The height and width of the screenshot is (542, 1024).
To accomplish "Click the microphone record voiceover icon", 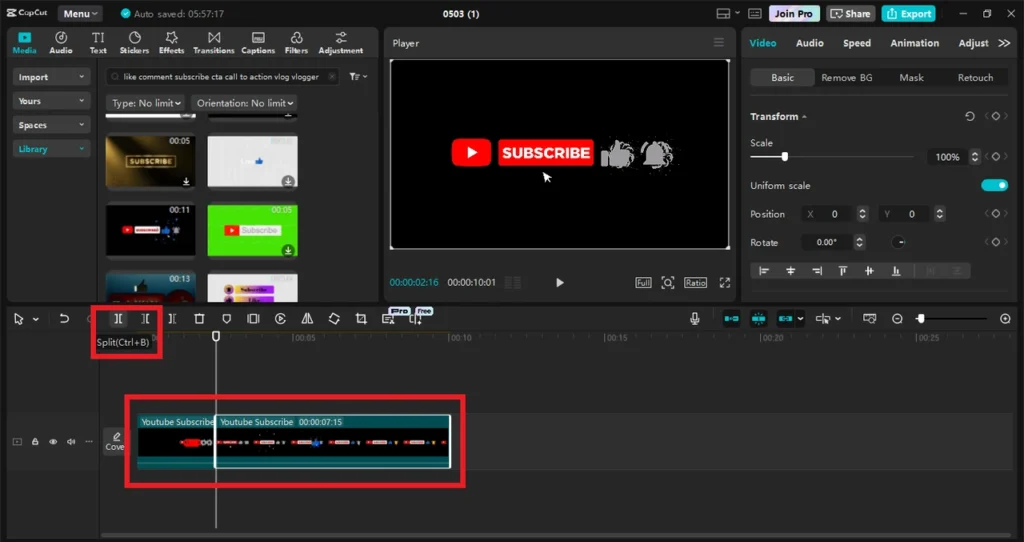I will click(695, 319).
